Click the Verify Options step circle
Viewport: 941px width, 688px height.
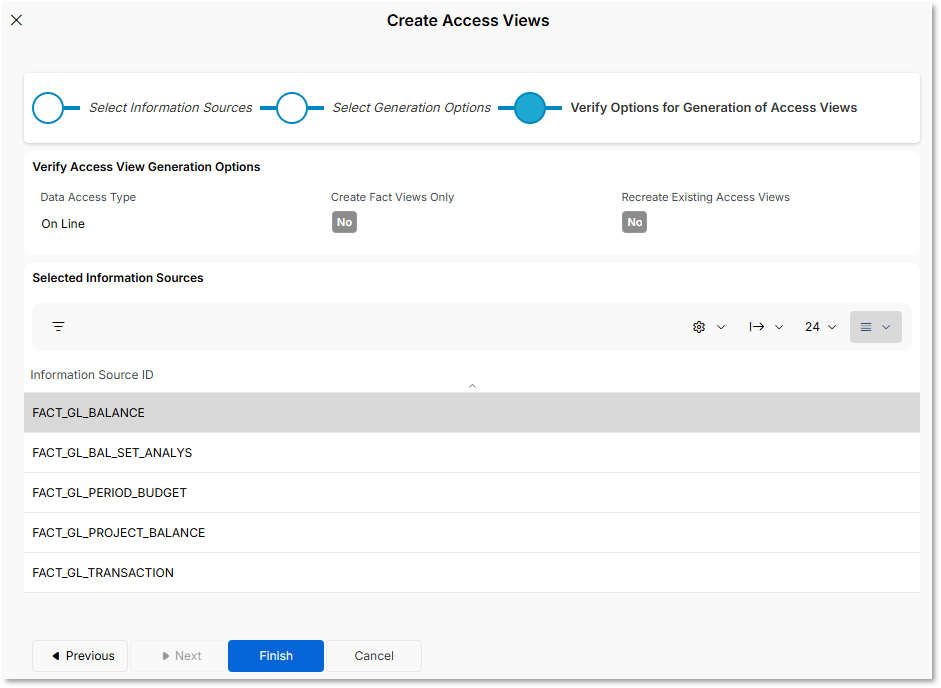click(x=530, y=107)
